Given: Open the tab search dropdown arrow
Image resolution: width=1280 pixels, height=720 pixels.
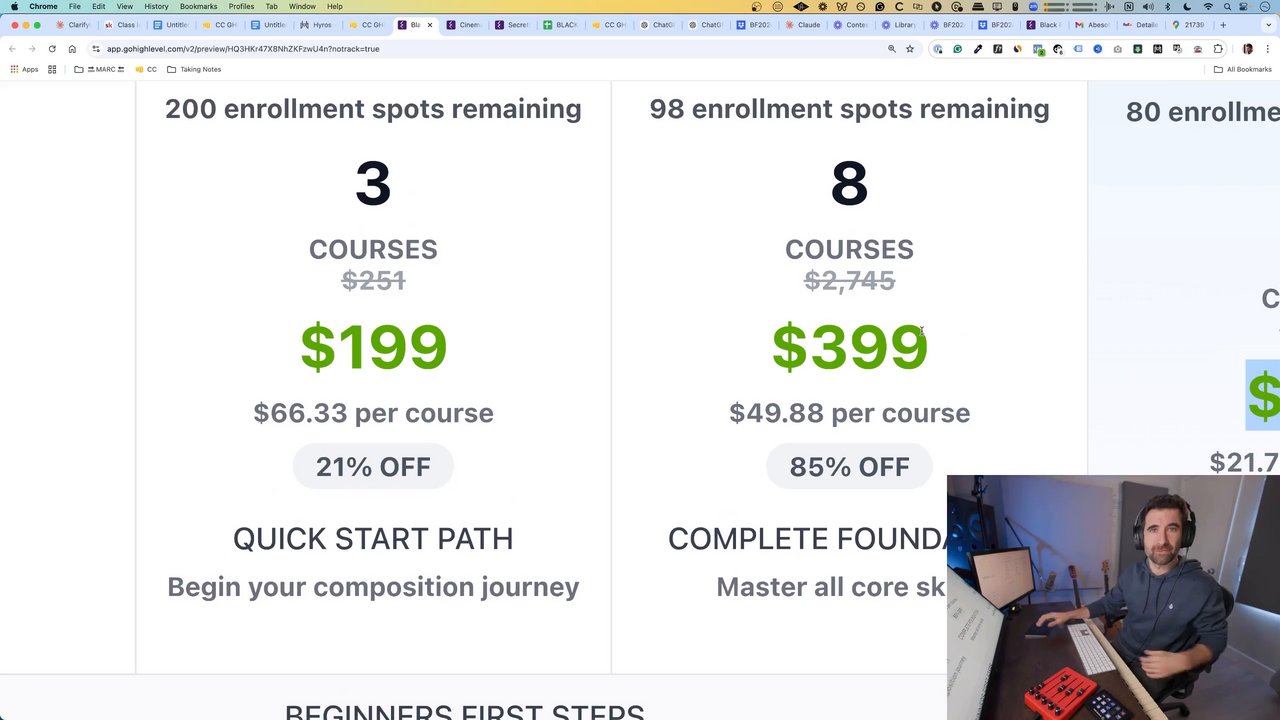Looking at the screenshot, I should click(x=1267, y=25).
